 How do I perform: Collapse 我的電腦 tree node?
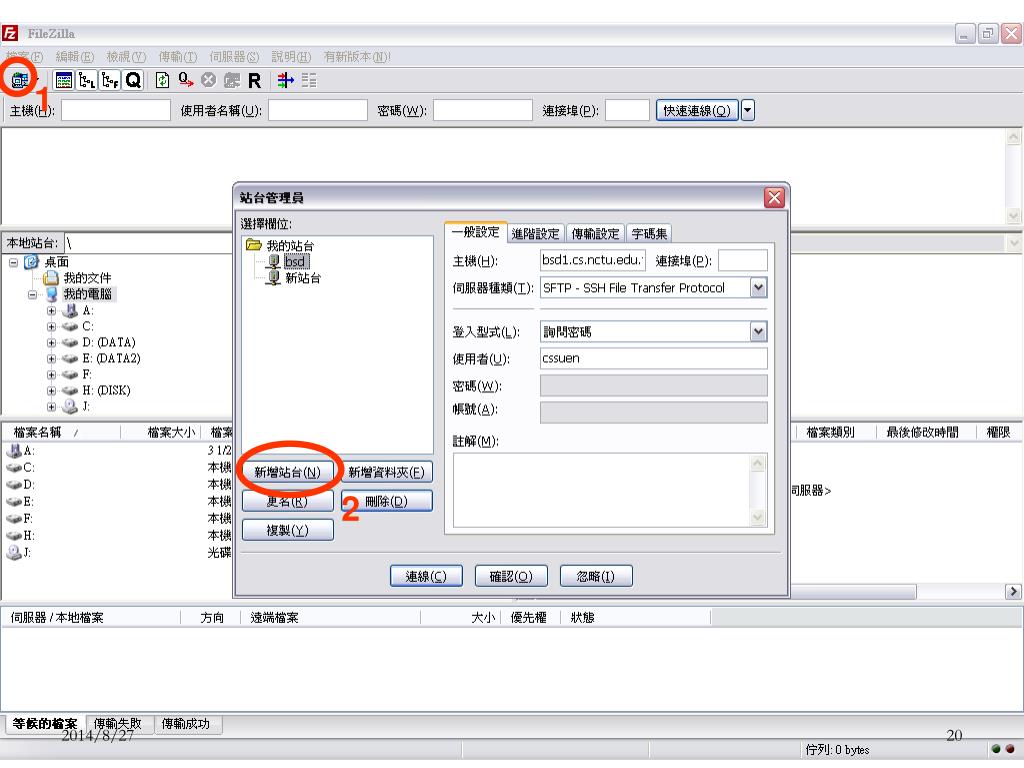[x=32, y=295]
